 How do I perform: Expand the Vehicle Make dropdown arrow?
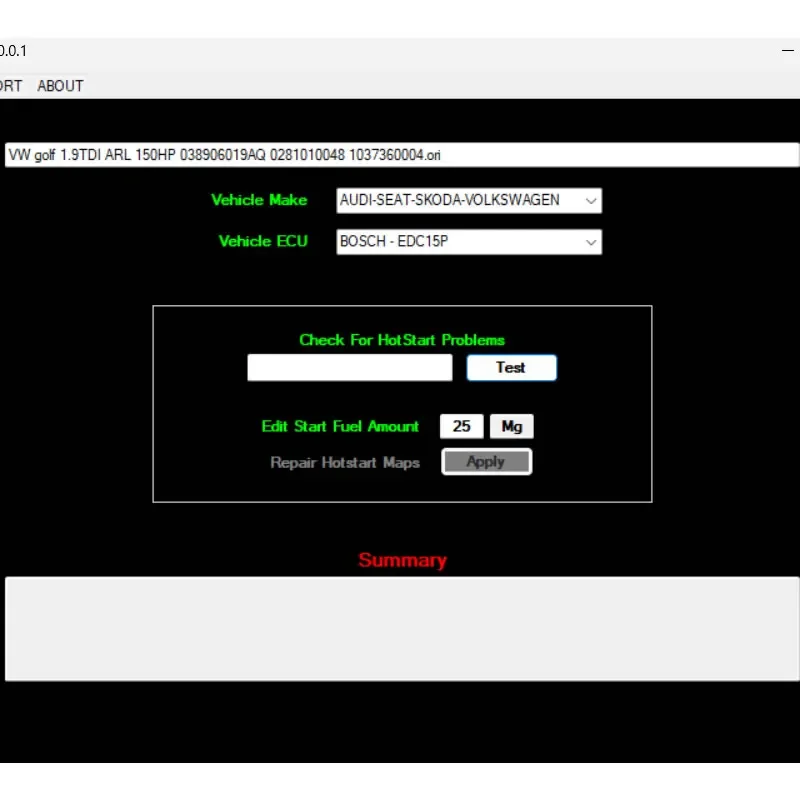591,201
